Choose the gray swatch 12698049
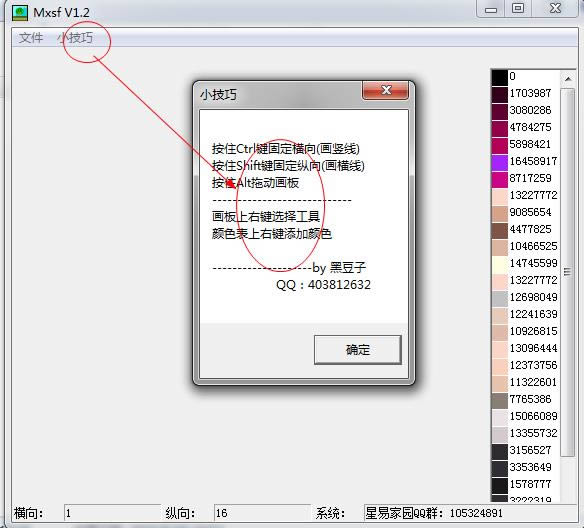The image size is (584, 528). (x=499, y=298)
